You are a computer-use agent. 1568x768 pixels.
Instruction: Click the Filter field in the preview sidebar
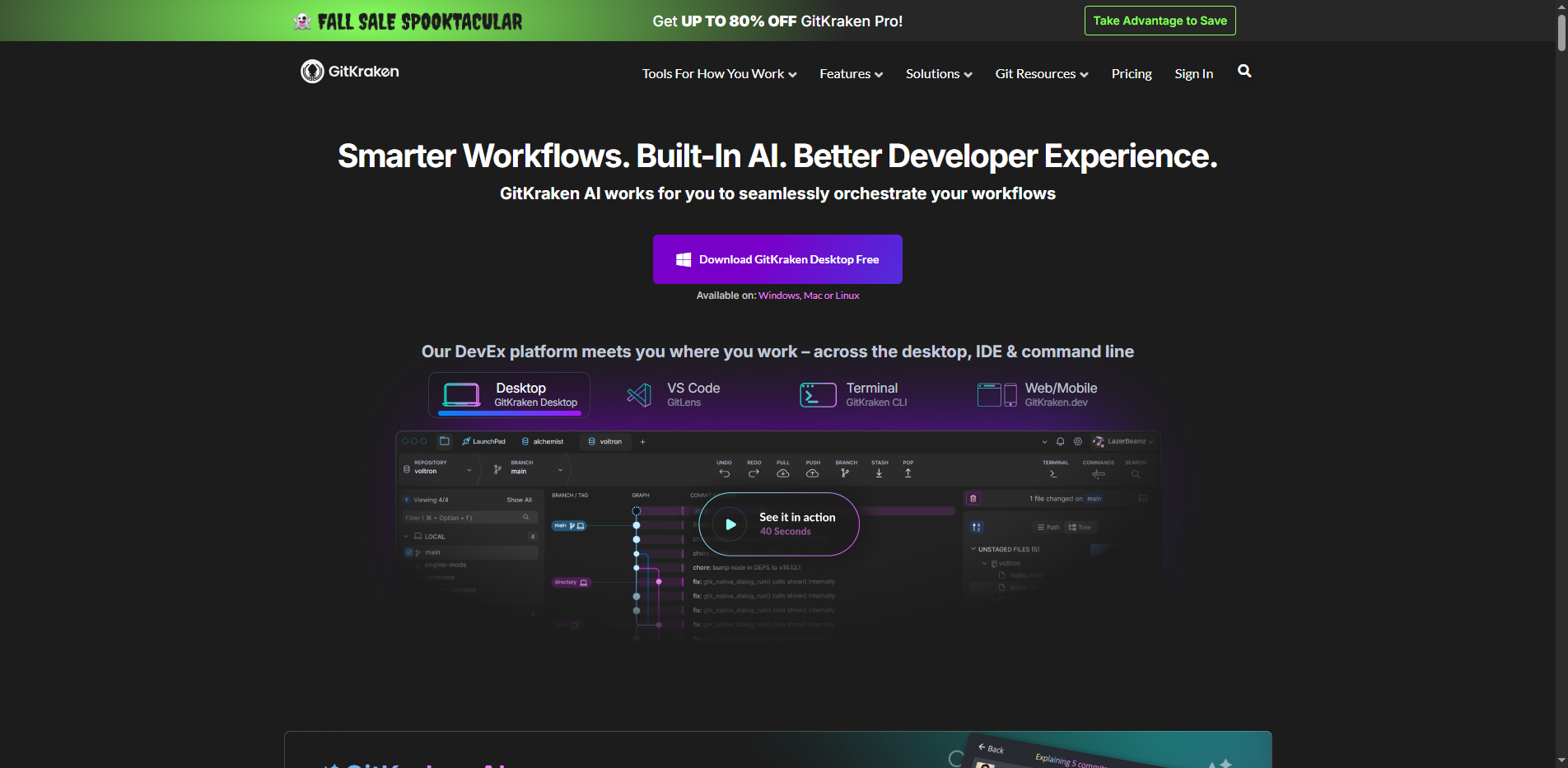(469, 518)
